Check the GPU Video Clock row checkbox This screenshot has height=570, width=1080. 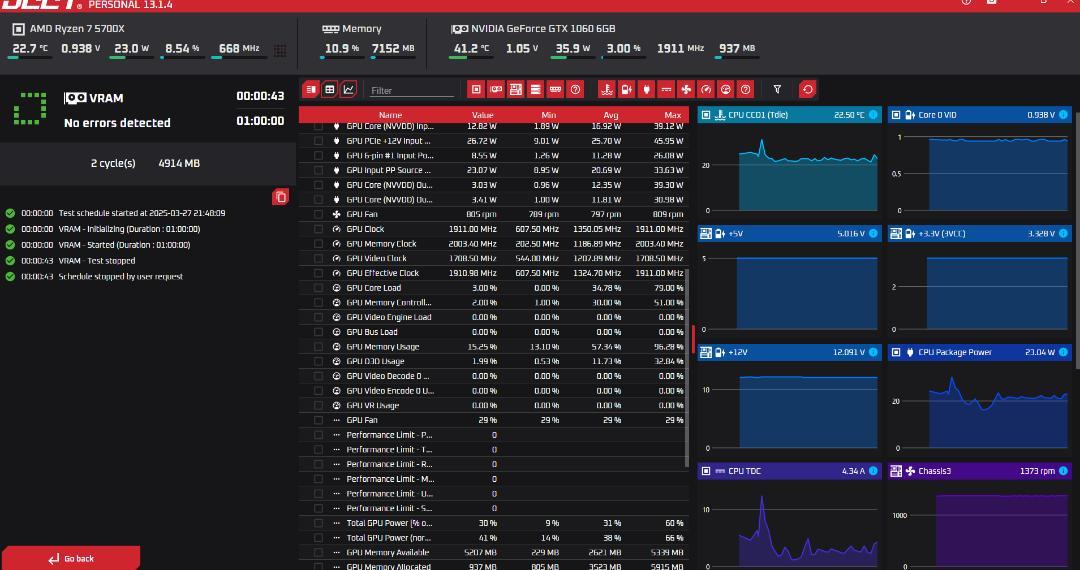coord(318,258)
